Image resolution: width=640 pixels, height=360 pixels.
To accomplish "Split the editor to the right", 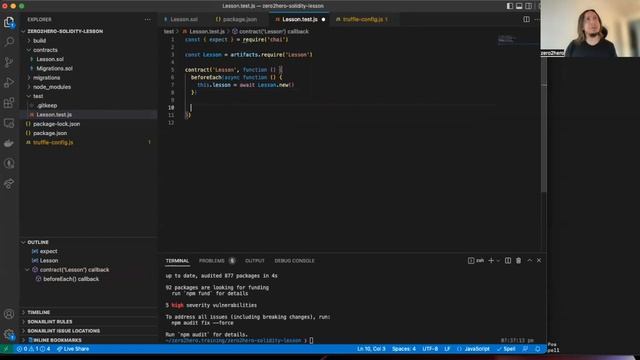I will click(527, 19).
